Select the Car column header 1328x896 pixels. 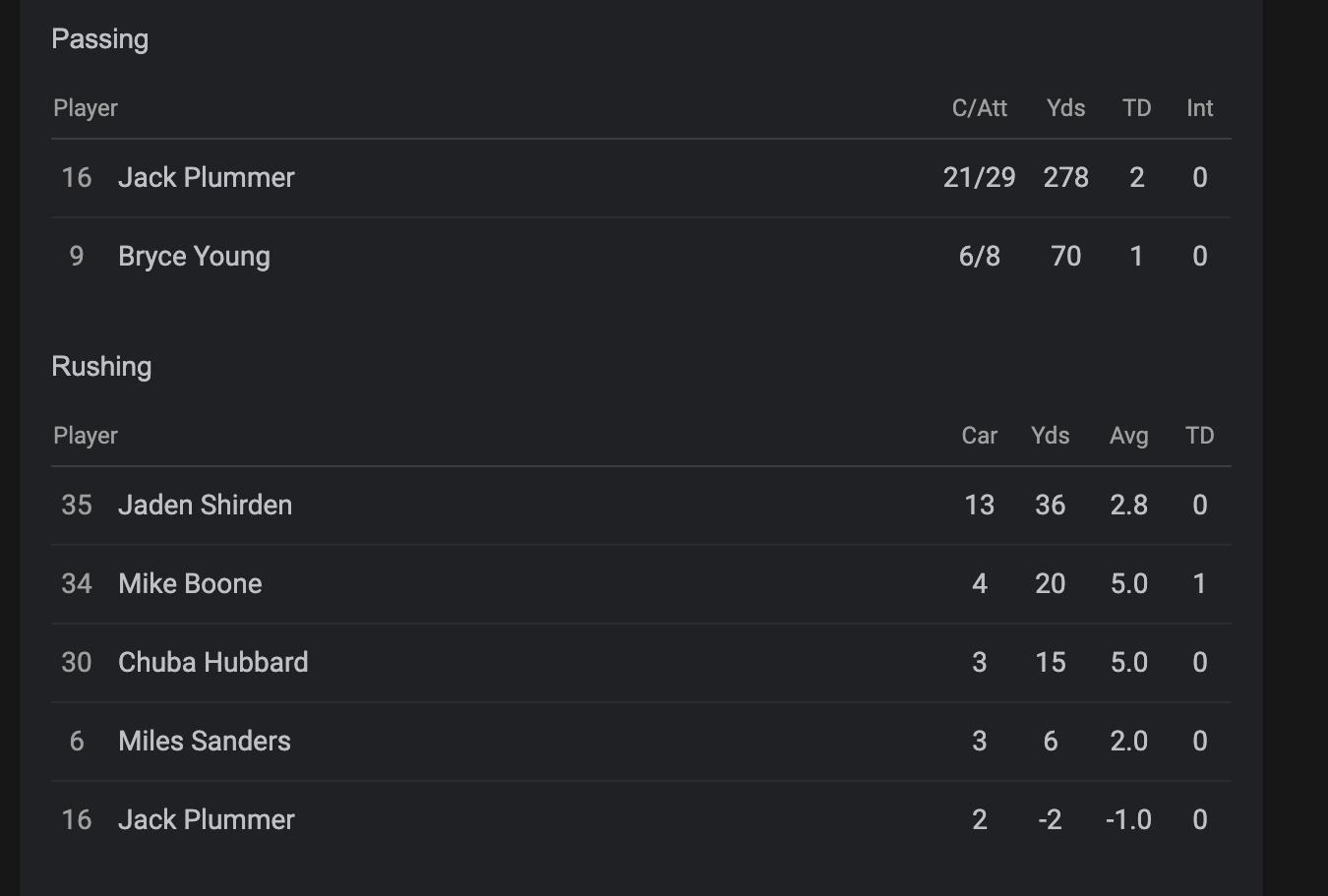point(980,436)
